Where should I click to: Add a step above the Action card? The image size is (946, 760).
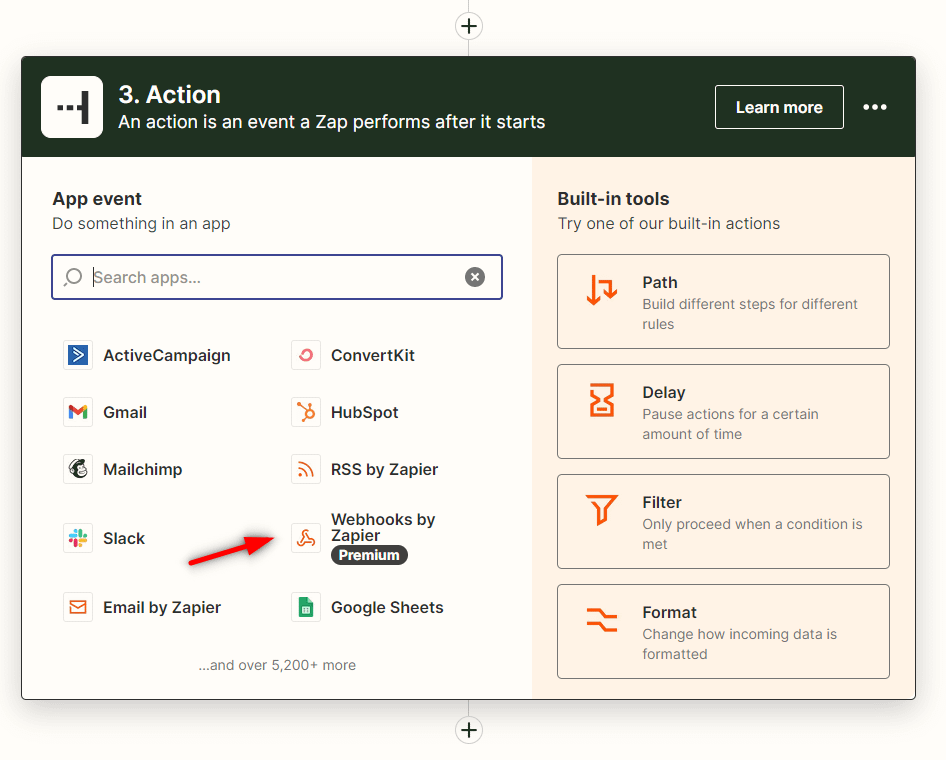(x=469, y=26)
